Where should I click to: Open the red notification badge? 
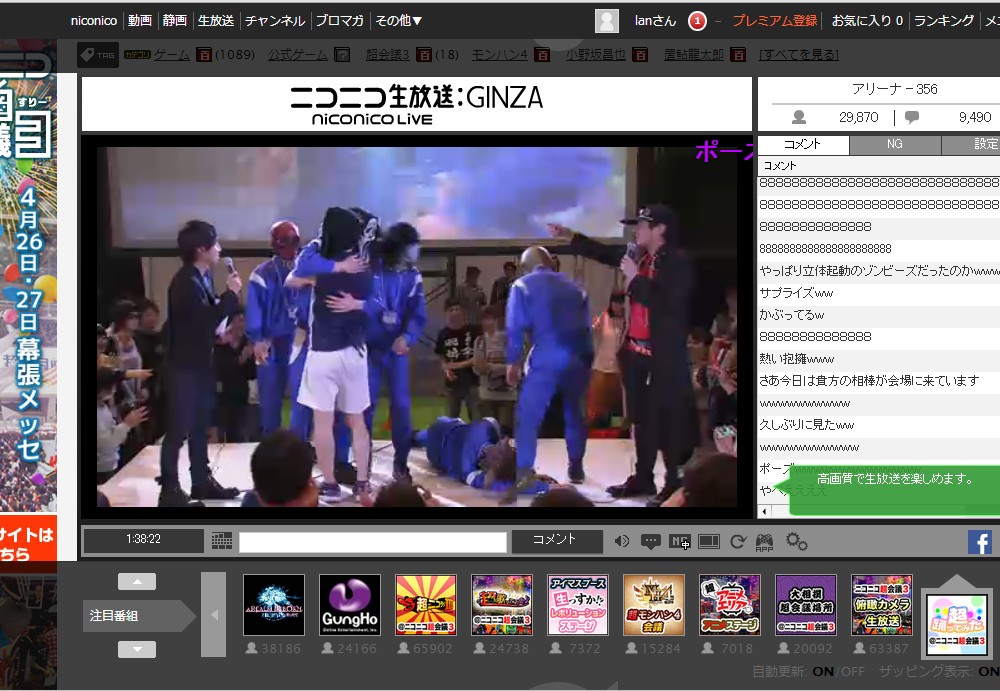coord(697,21)
